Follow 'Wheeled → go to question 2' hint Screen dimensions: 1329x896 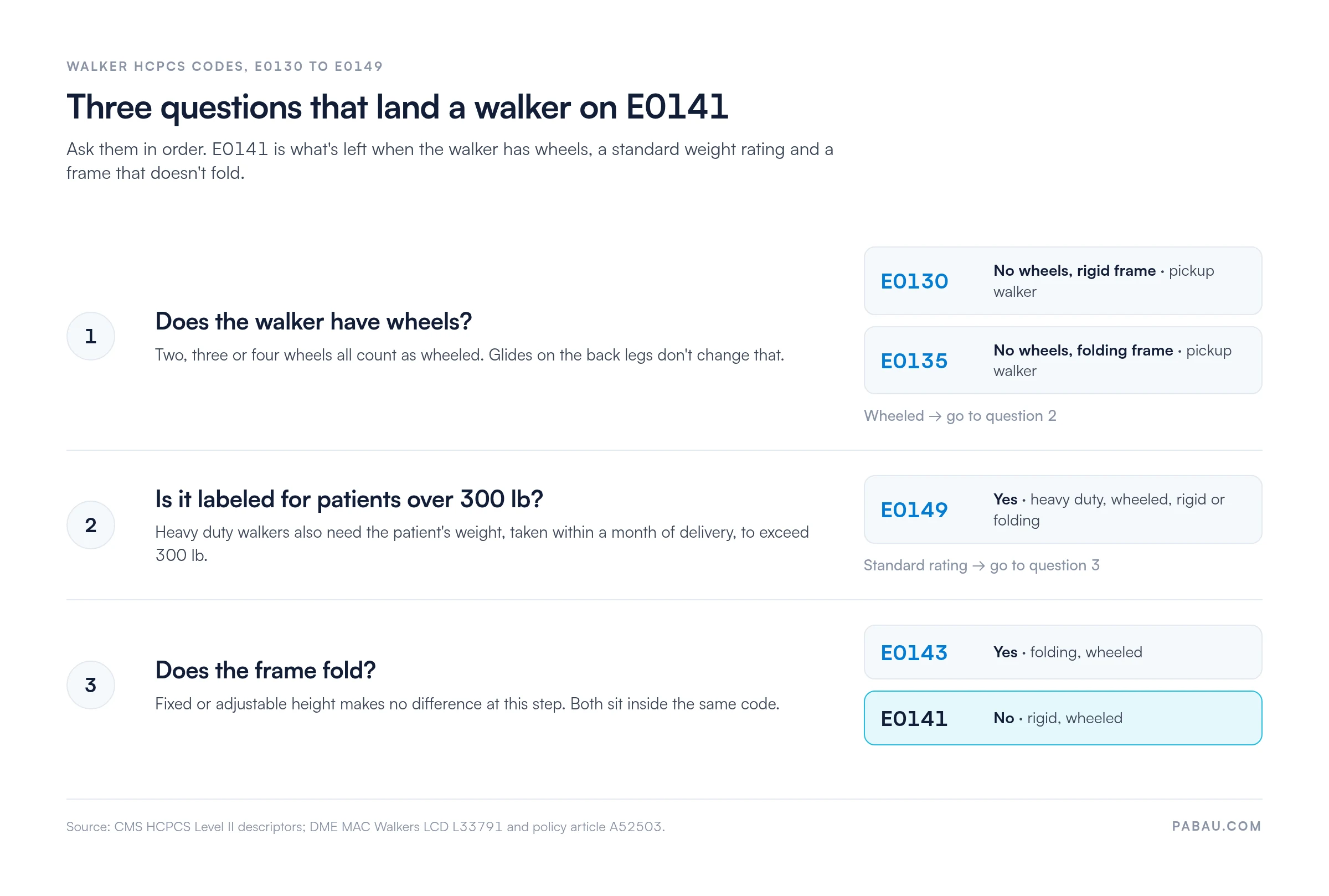[x=959, y=415]
